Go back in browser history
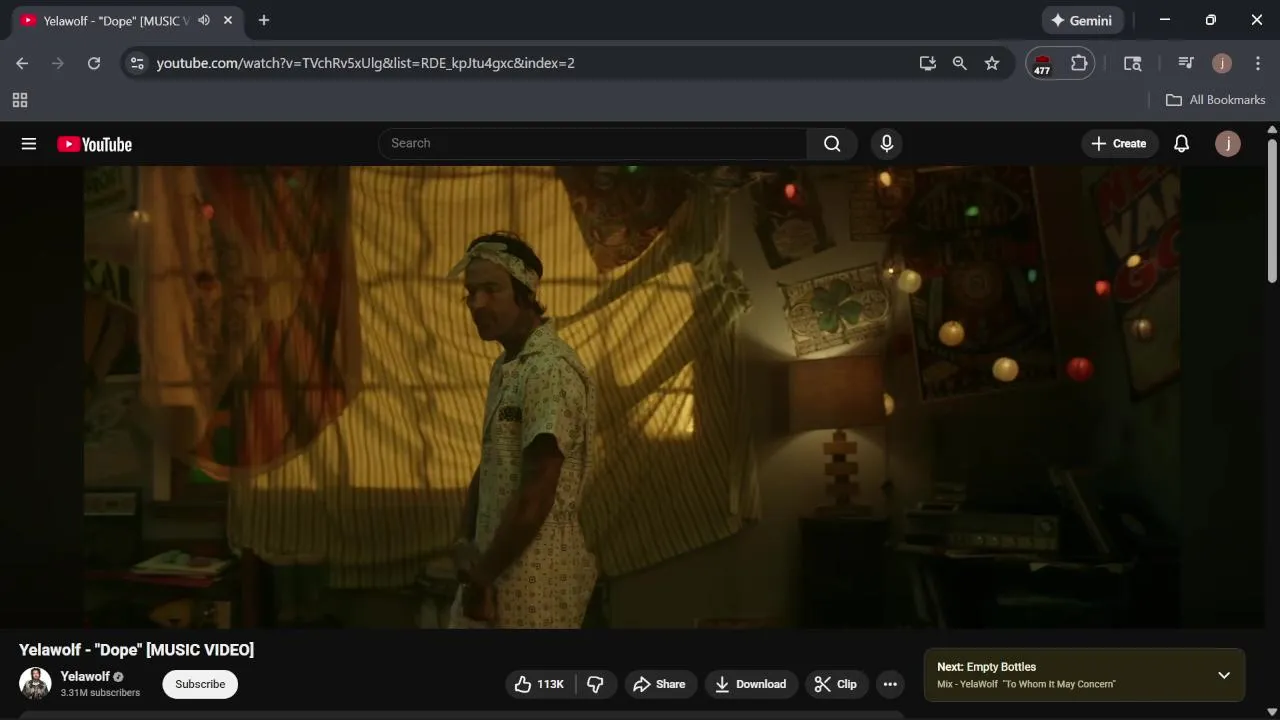The image size is (1280, 720). click(22, 63)
